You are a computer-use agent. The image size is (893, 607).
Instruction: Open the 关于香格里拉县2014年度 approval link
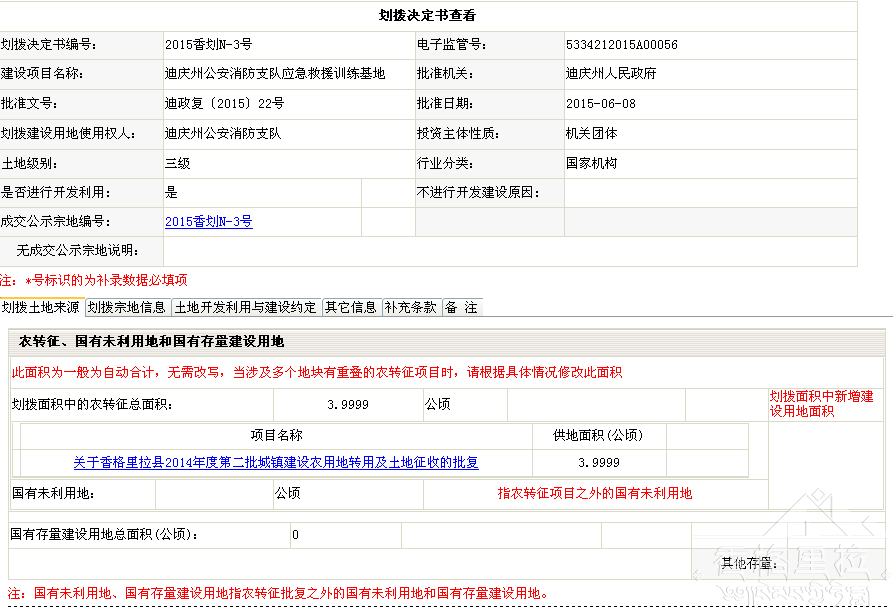[275, 463]
